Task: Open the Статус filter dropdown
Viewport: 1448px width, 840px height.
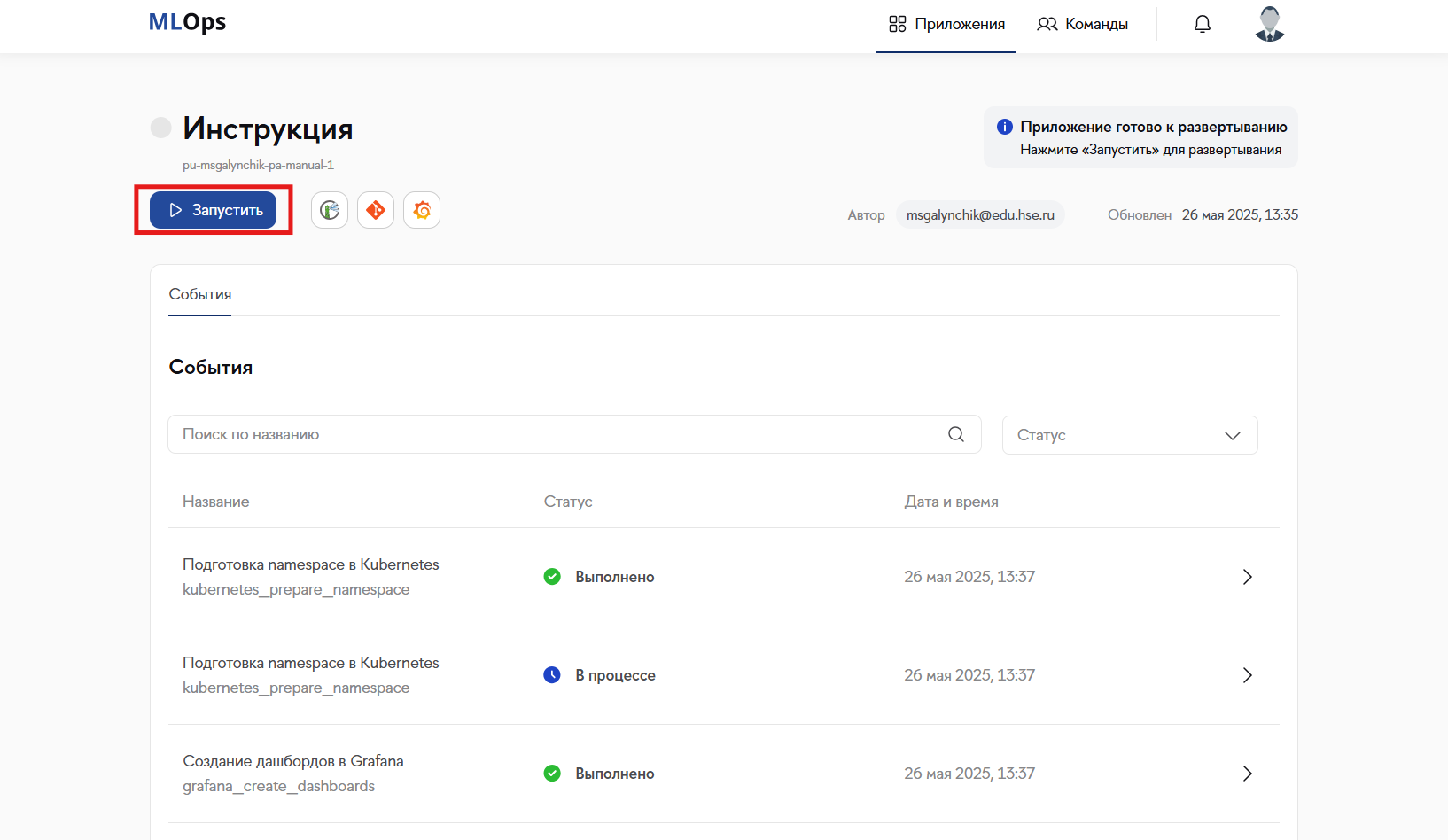Action: click(1130, 435)
